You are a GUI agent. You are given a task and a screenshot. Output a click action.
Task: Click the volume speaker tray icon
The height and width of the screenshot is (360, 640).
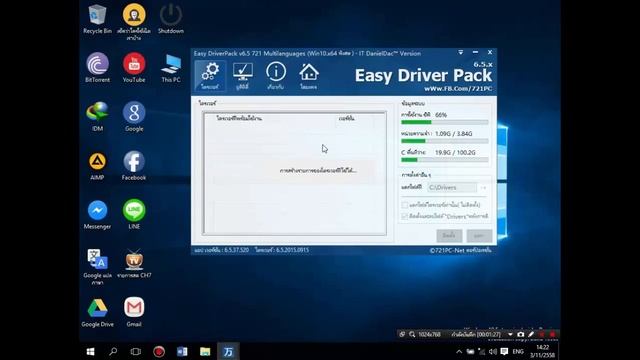(x=493, y=351)
